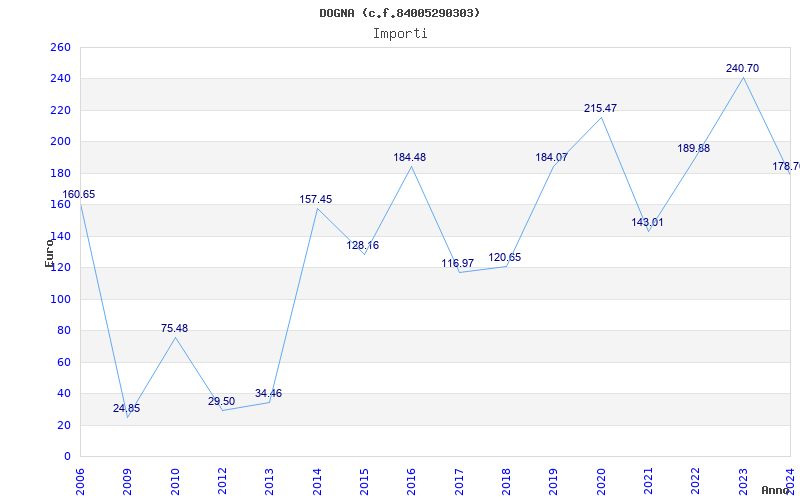Click the y-axis value 20
This screenshot has width=800, height=500.
pyautogui.click(x=63, y=425)
